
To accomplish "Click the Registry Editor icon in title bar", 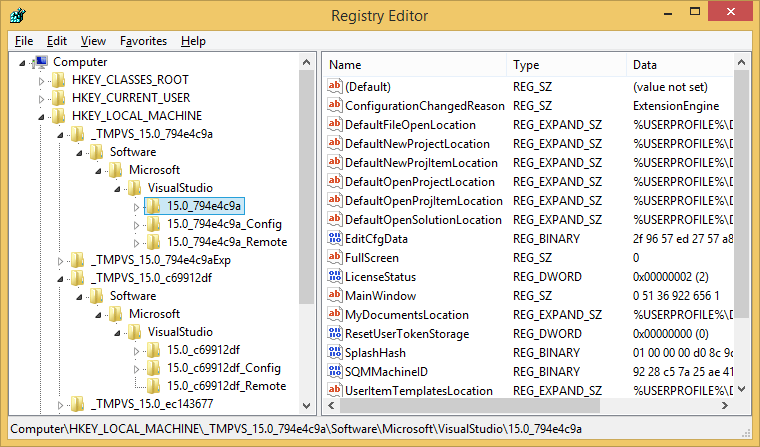I will click(x=19, y=15).
